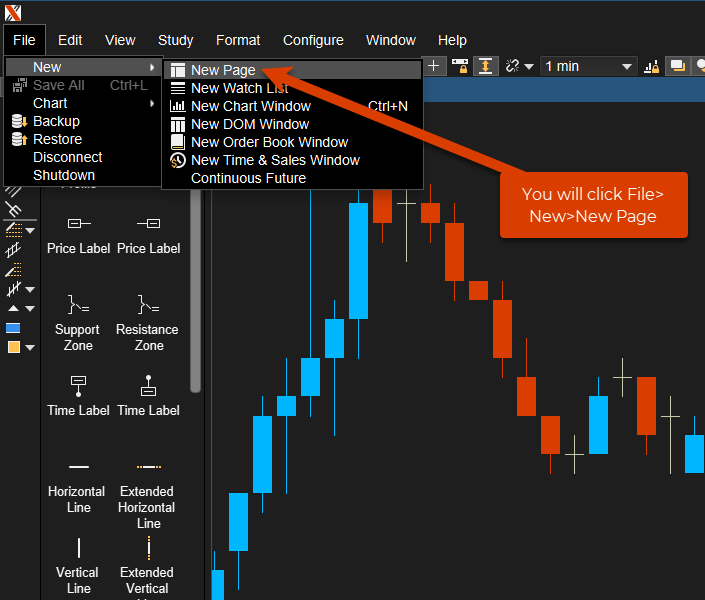Select New Chart Window
The height and width of the screenshot is (600, 705).
coord(292,106)
